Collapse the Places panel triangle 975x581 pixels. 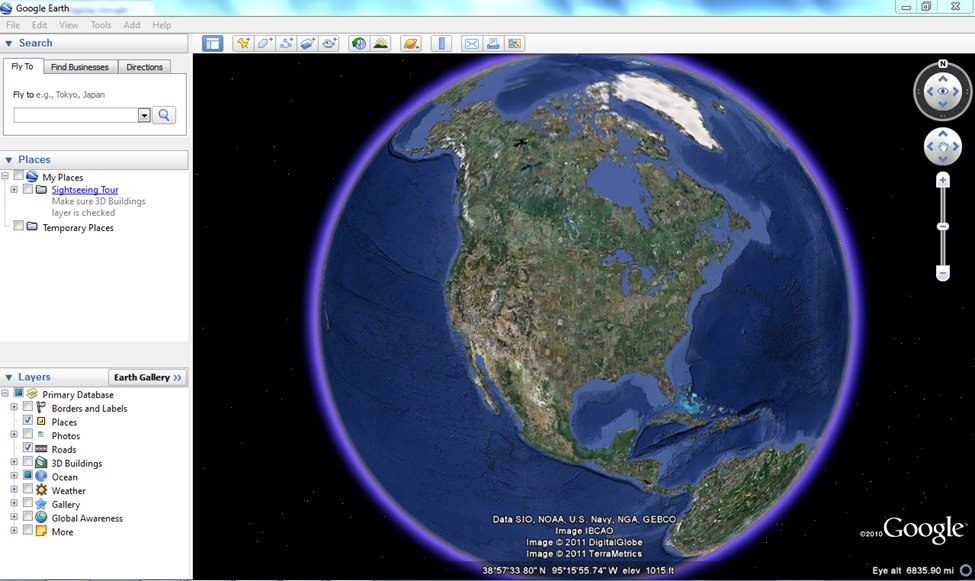click(x=9, y=160)
